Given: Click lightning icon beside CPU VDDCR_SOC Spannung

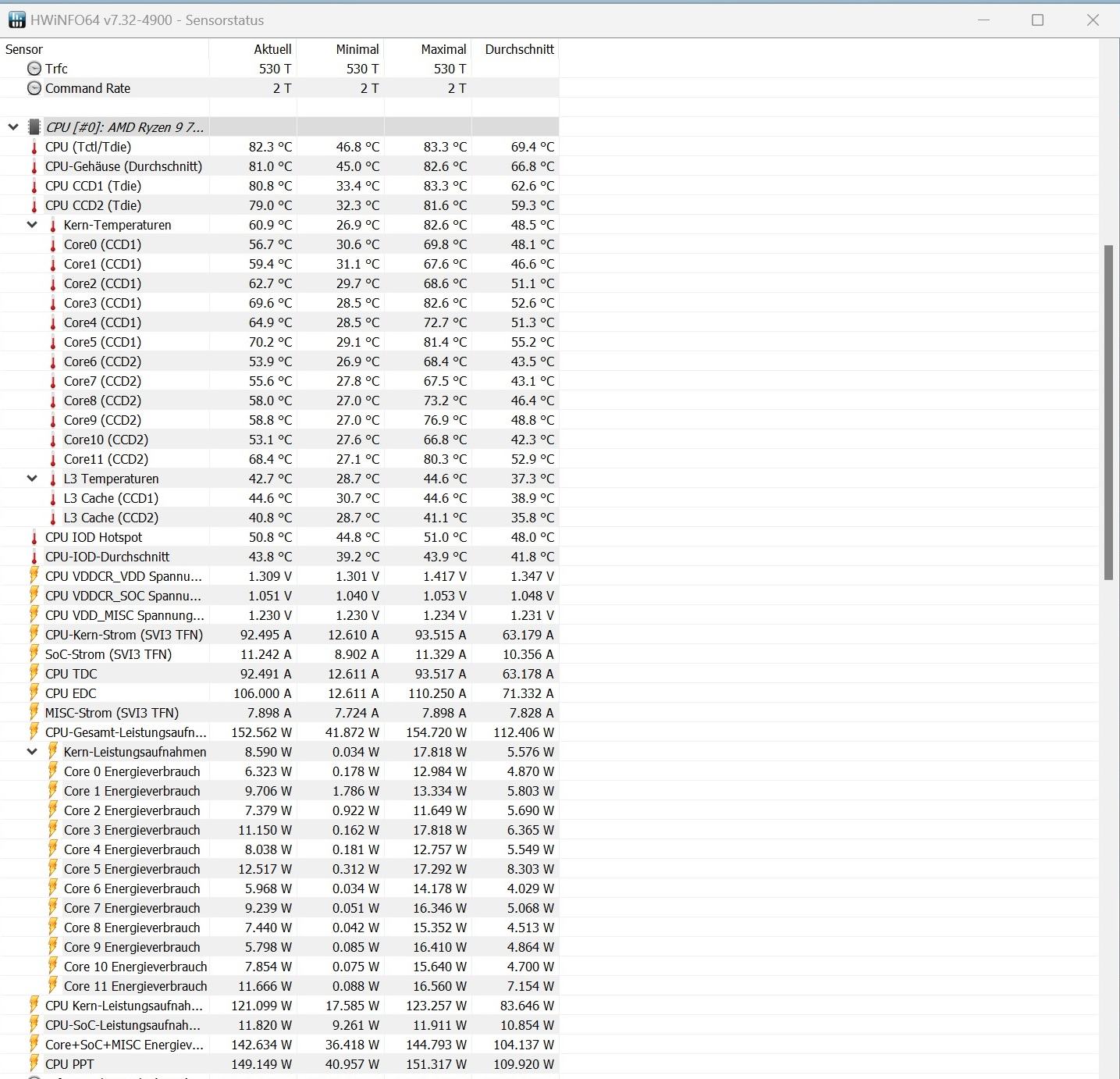Looking at the screenshot, I should pyautogui.click(x=34, y=595).
